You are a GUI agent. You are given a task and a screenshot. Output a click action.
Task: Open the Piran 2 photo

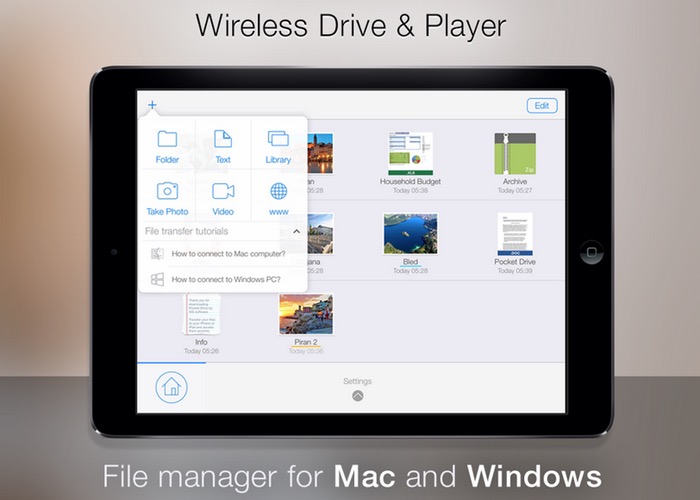click(x=306, y=314)
